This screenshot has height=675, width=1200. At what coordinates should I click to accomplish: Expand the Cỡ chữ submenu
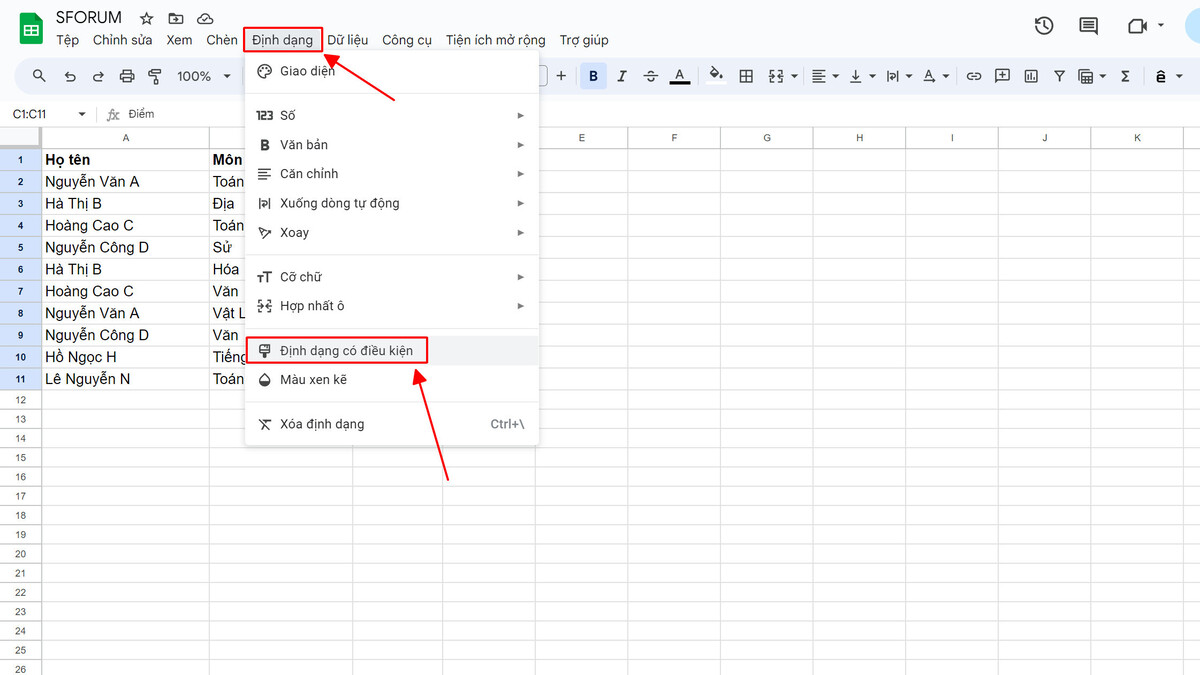[392, 277]
